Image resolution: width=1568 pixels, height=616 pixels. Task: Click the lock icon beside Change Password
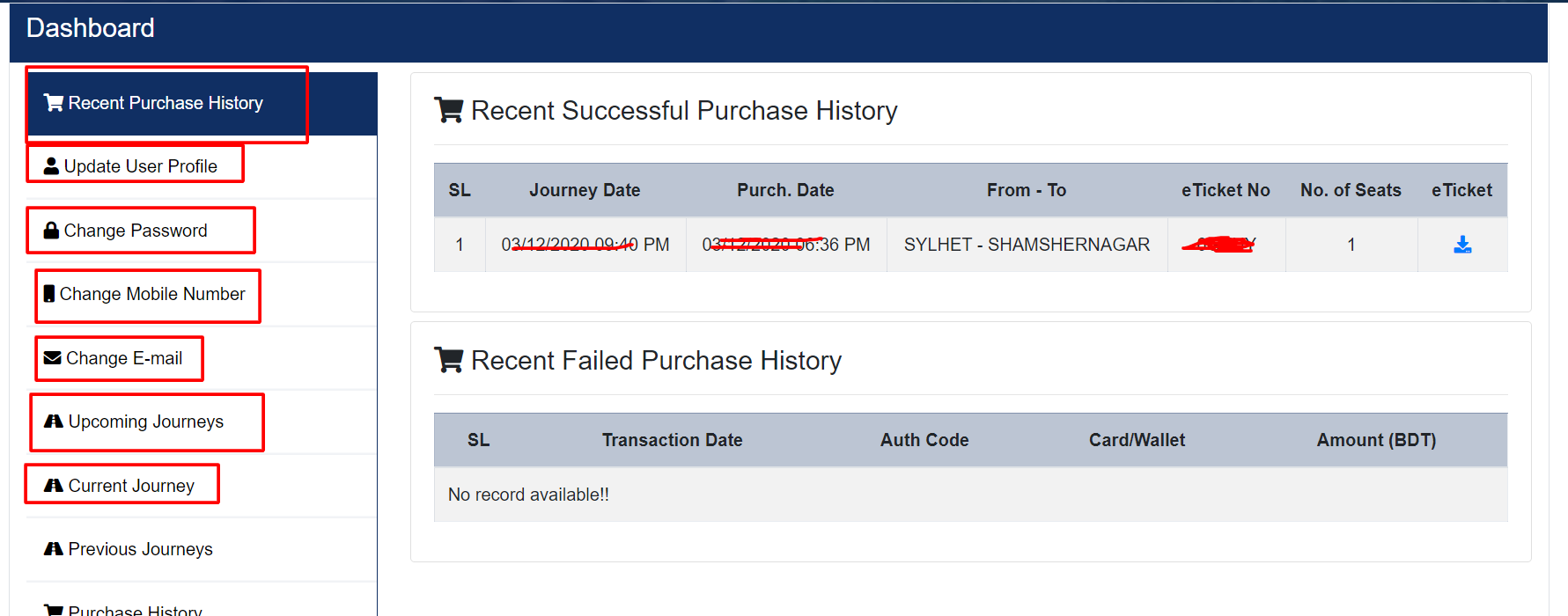pyautogui.click(x=52, y=231)
